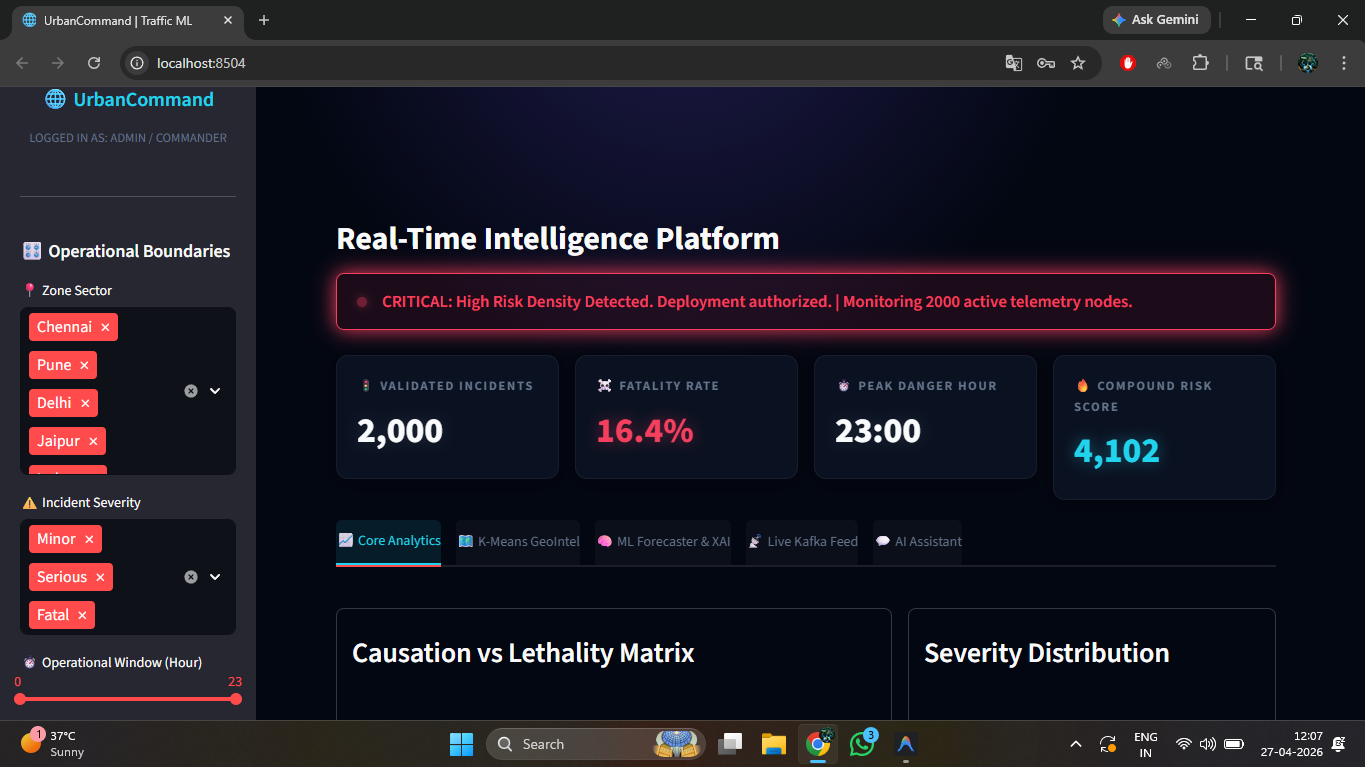Open WhatsApp from the taskbar
Image resolution: width=1365 pixels, height=767 pixels.
[862, 744]
